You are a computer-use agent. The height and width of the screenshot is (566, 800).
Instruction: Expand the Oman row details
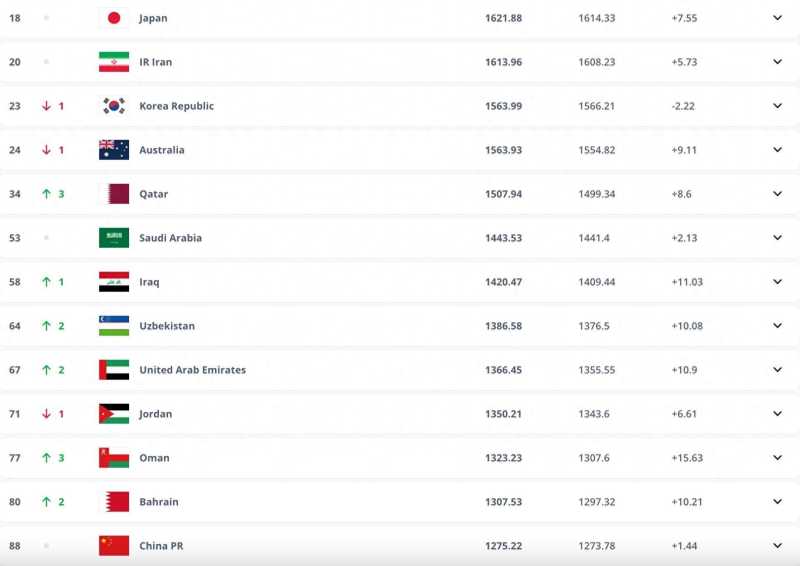pyautogui.click(x=777, y=458)
